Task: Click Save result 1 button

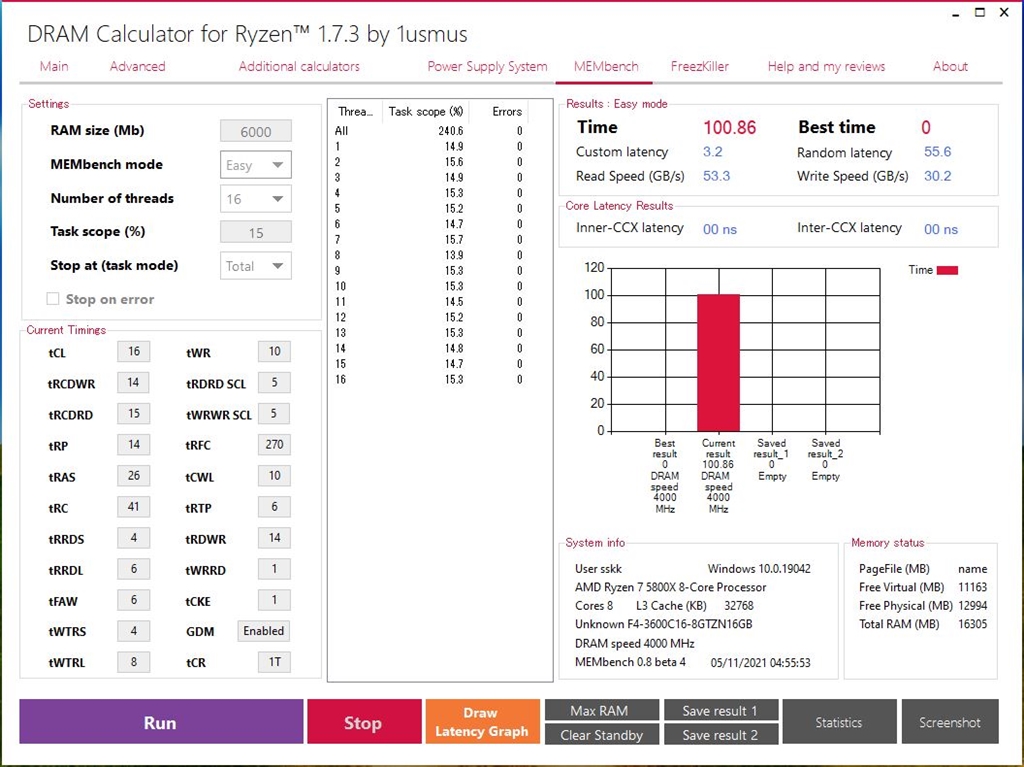Action: pyautogui.click(x=721, y=710)
